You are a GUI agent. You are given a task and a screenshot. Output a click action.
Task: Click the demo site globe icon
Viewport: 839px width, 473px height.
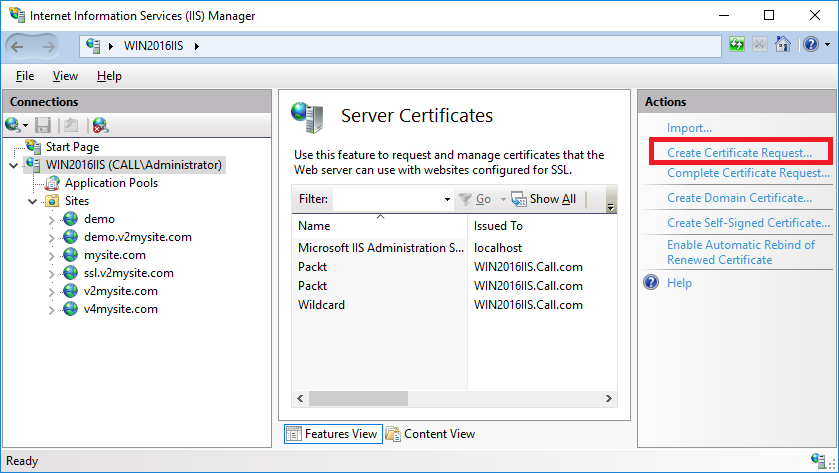coord(70,219)
